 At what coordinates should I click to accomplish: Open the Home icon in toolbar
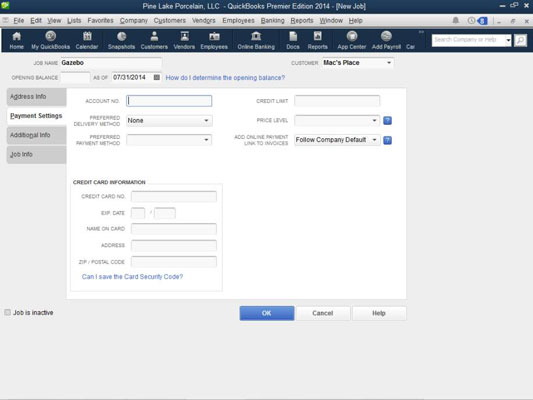click(16, 40)
